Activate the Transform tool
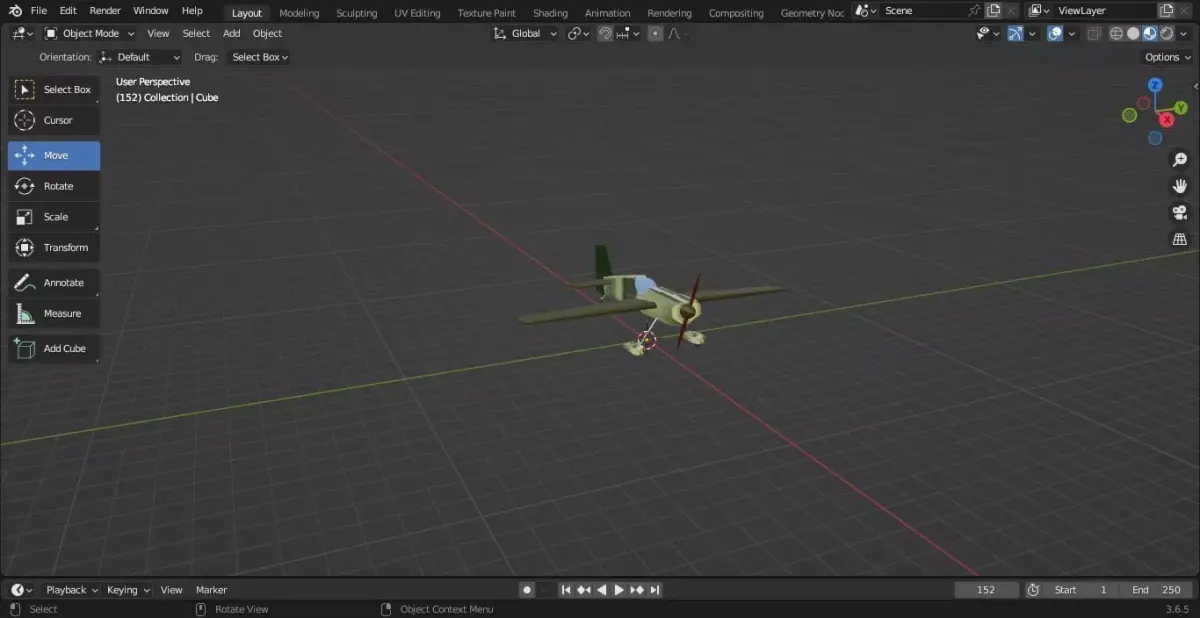The width and height of the screenshot is (1200, 618). [54, 247]
